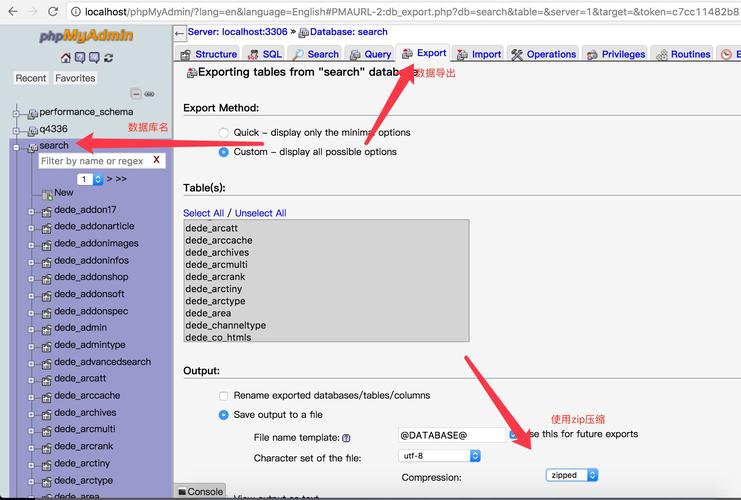Toggle the link with main panel icon
The image size is (741, 500).
tap(149, 94)
